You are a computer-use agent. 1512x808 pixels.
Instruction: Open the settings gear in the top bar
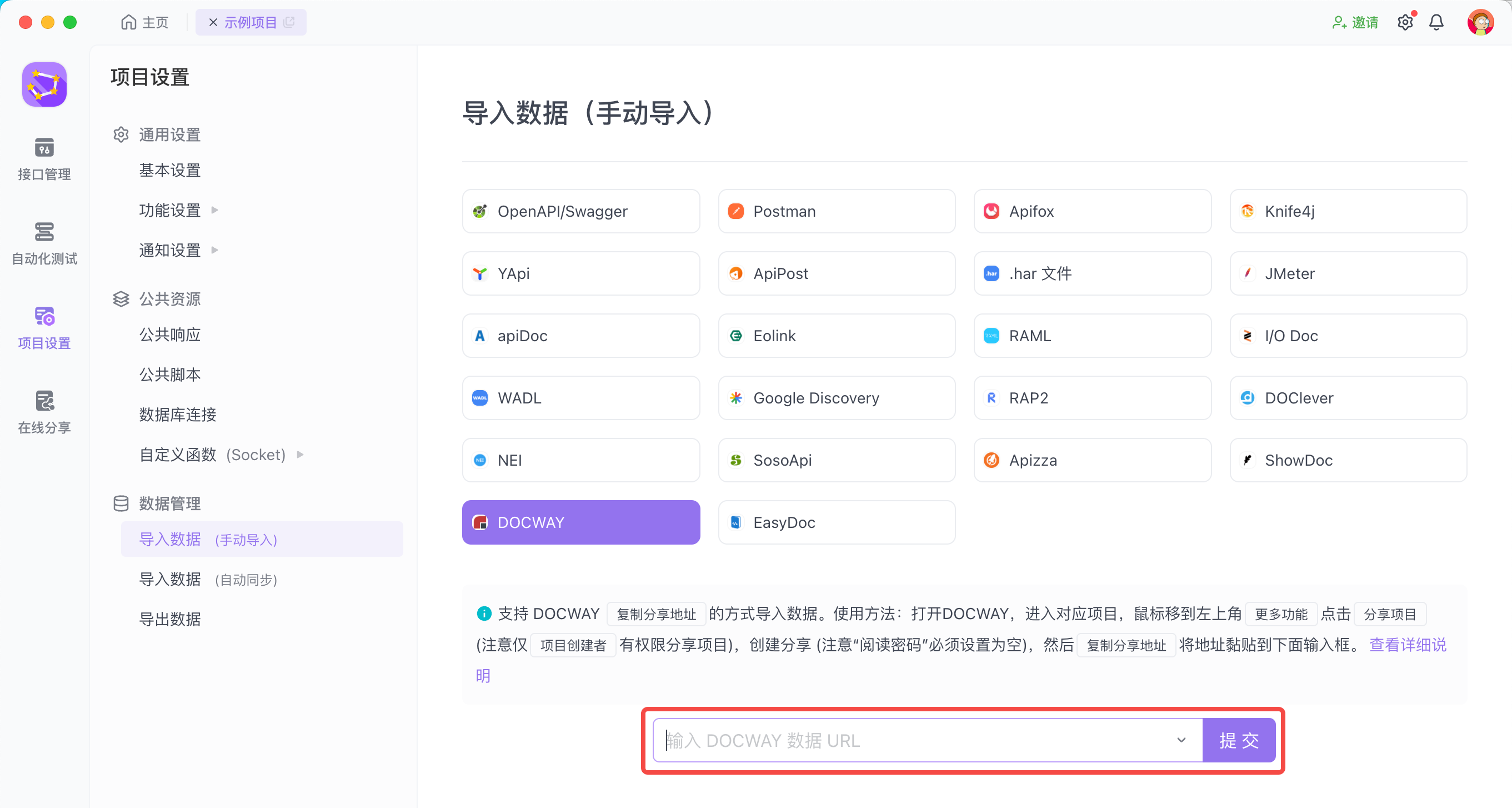click(1405, 22)
